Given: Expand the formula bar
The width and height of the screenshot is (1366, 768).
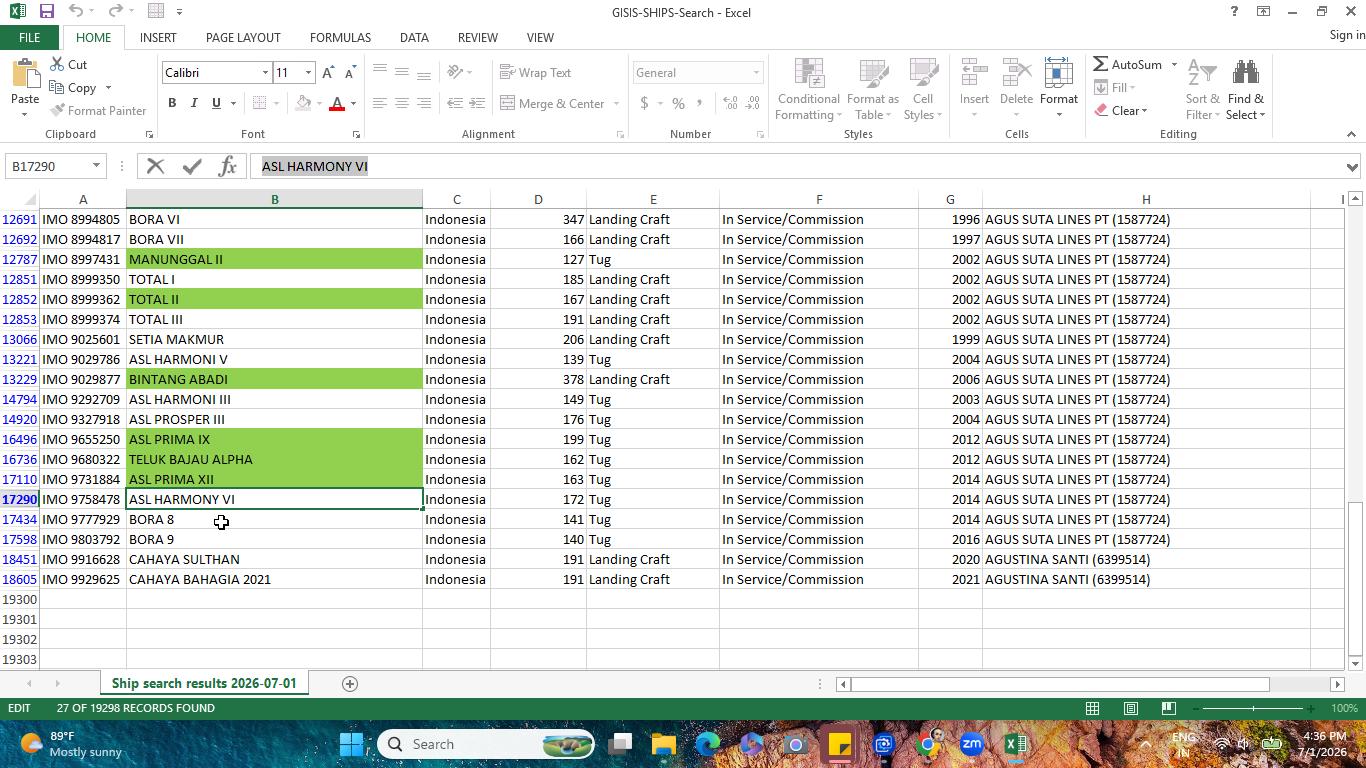Looking at the screenshot, I should (1352, 167).
